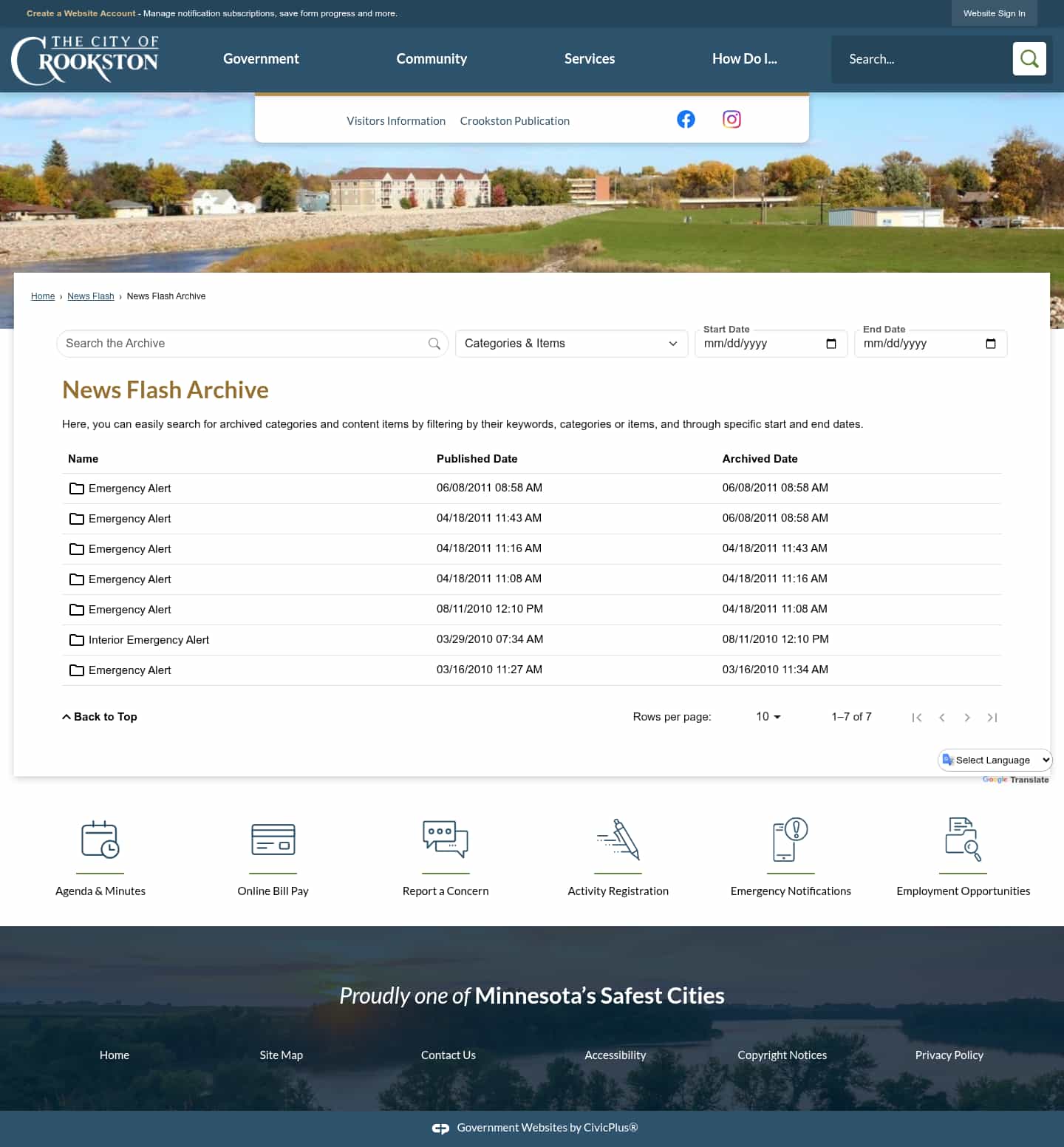Click the City of Crookston logo
The width and height of the screenshot is (1064, 1147).
(x=85, y=59)
